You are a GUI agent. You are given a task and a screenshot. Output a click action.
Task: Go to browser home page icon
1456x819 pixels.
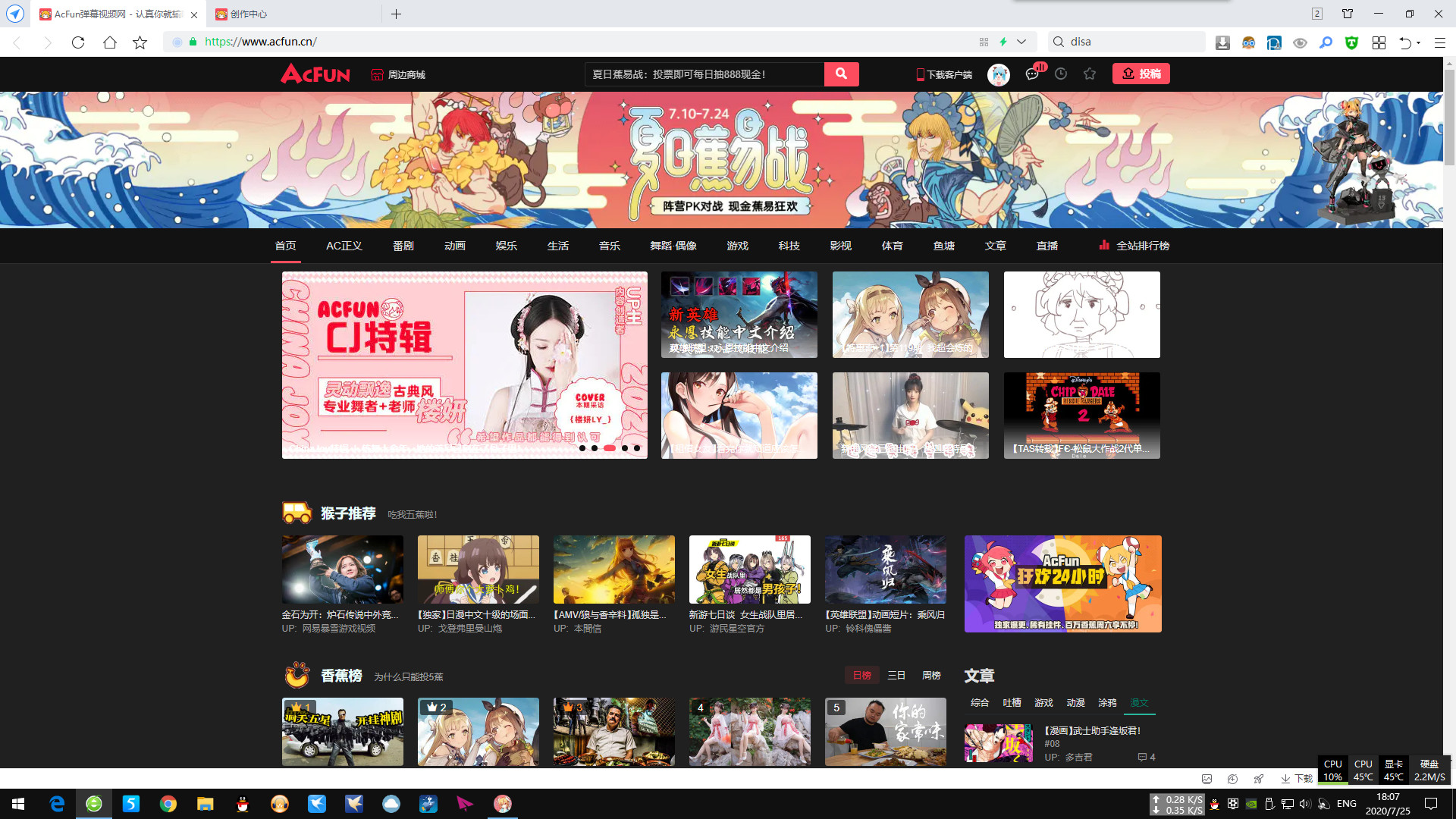[x=110, y=42]
